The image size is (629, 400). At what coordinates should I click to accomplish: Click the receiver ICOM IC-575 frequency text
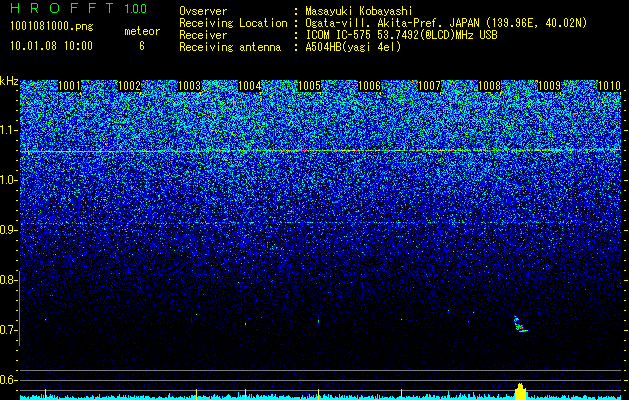pyautogui.click(x=401, y=35)
